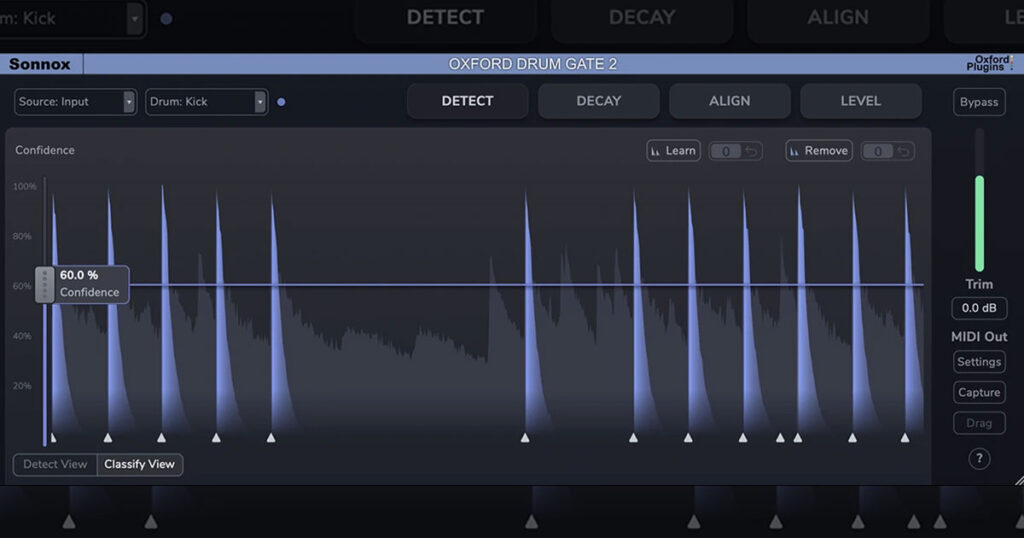This screenshot has height=538, width=1024.
Task: Open the Drum: Kick dropdown
Action: [206, 102]
